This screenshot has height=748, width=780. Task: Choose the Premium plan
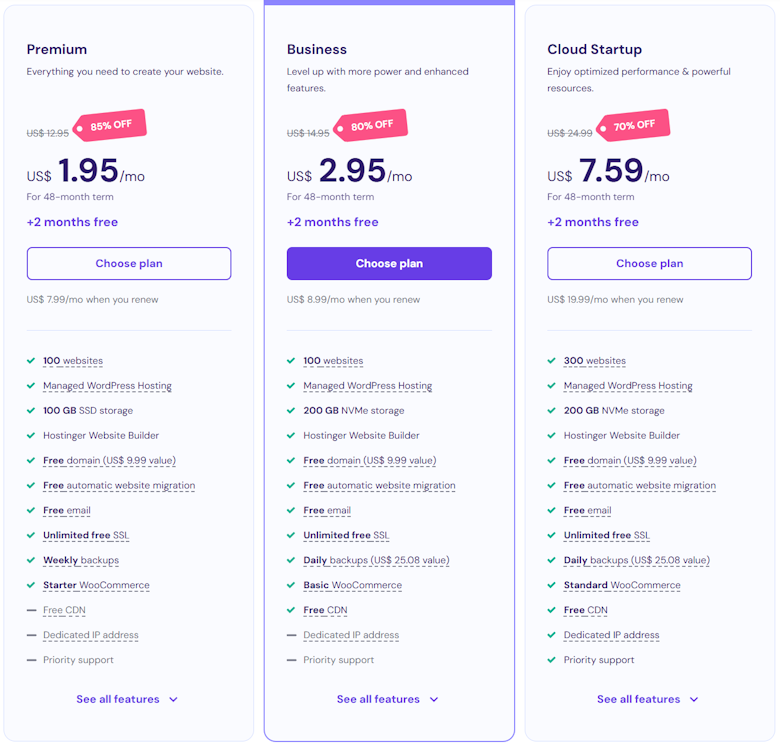click(129, 264)
